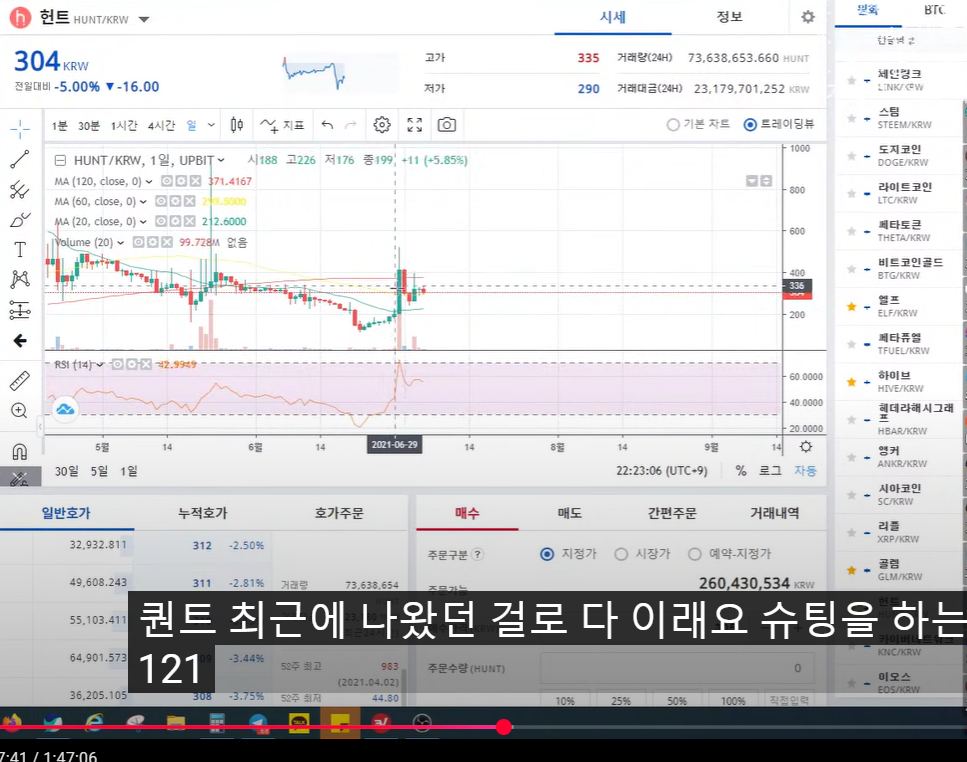Select the crosshair cursor tool
Image resolution: width=967 pixels, height=762 pixels.
click(20, 129)
